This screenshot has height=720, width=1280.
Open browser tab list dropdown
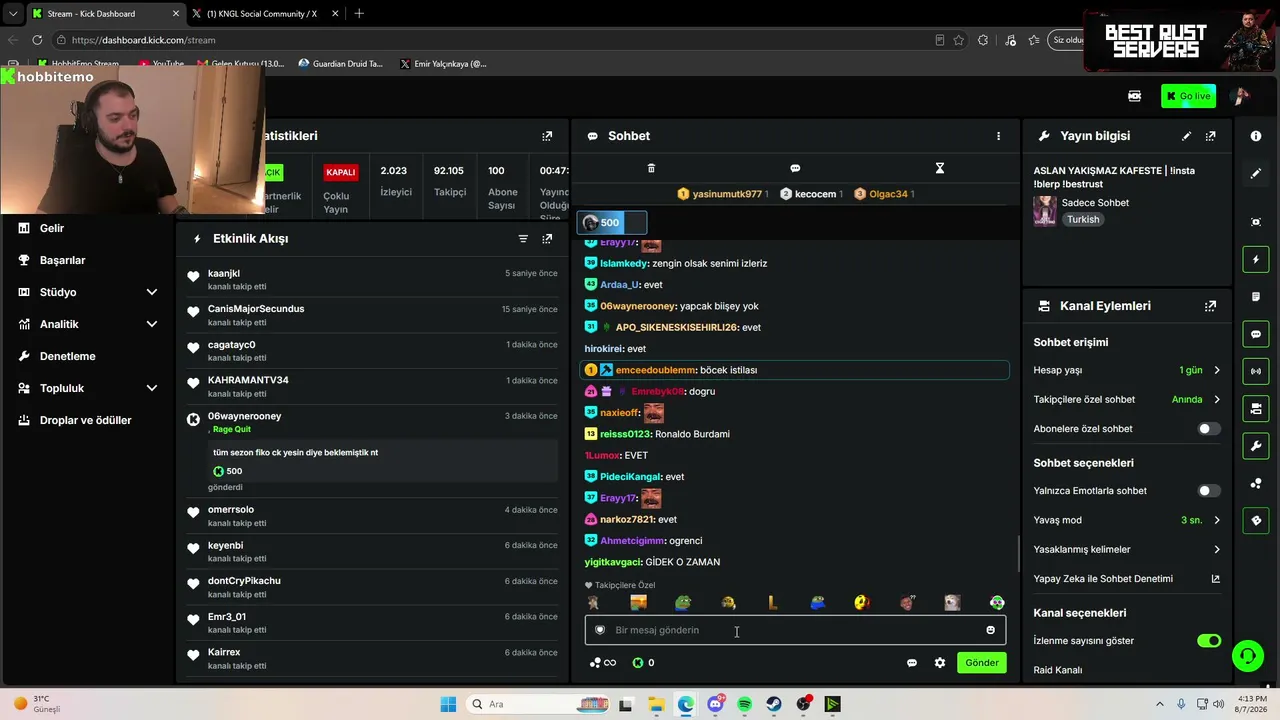[x=13, y=14]
